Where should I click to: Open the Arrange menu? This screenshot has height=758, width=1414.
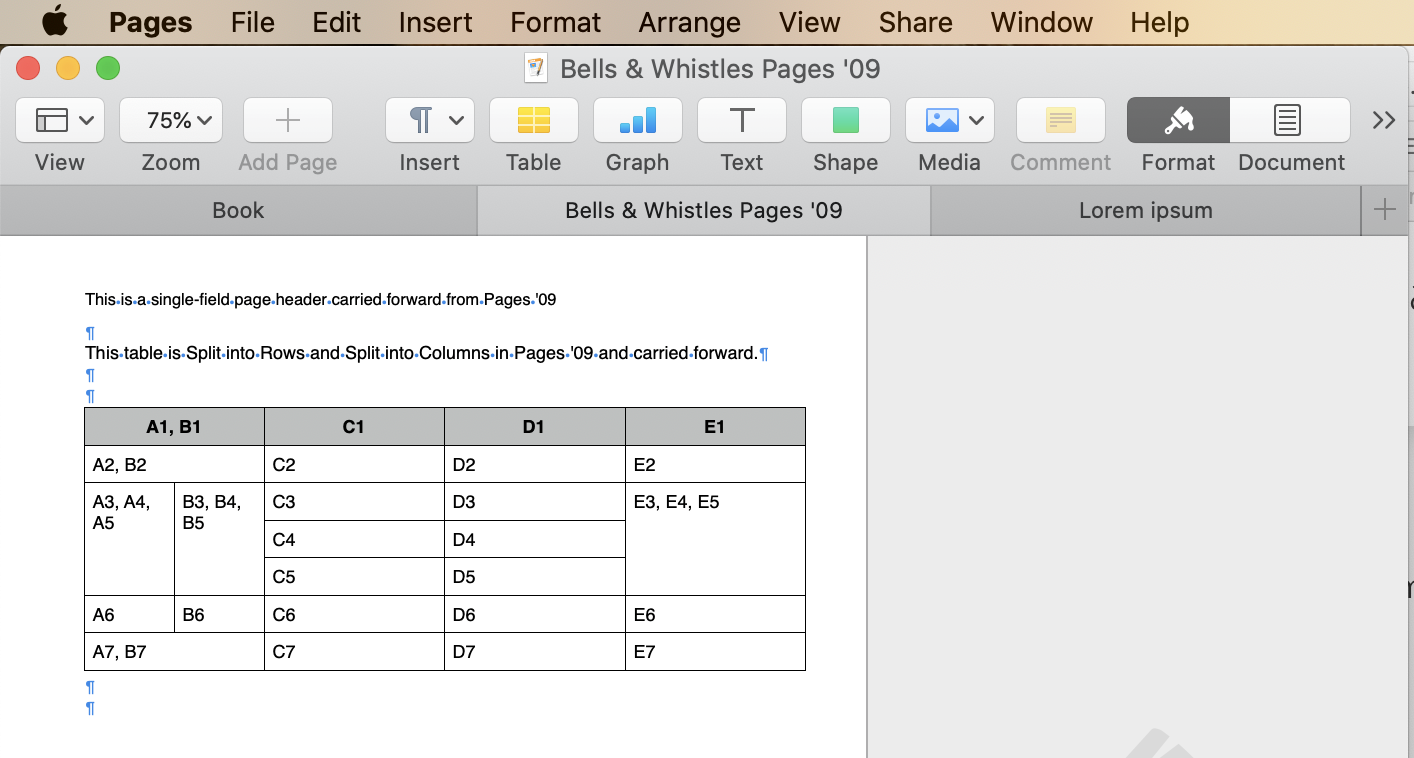(x=690, y=22)
